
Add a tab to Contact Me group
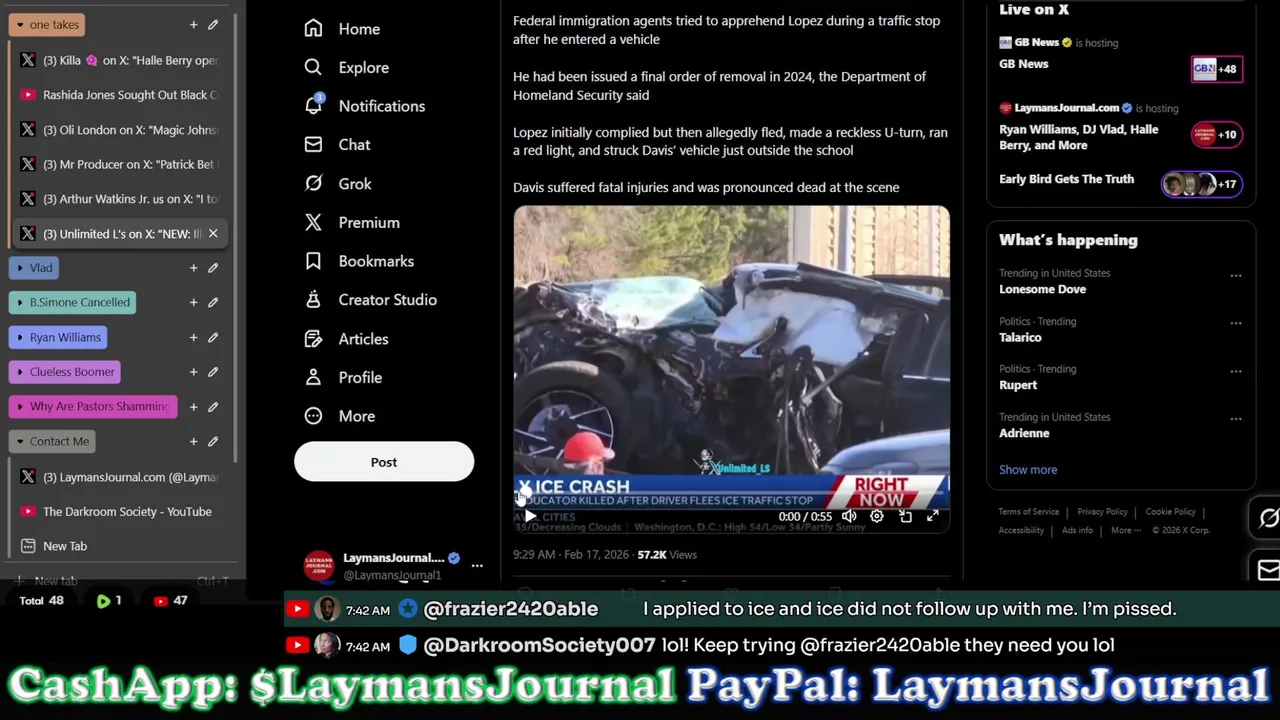(x=193, y=441)
